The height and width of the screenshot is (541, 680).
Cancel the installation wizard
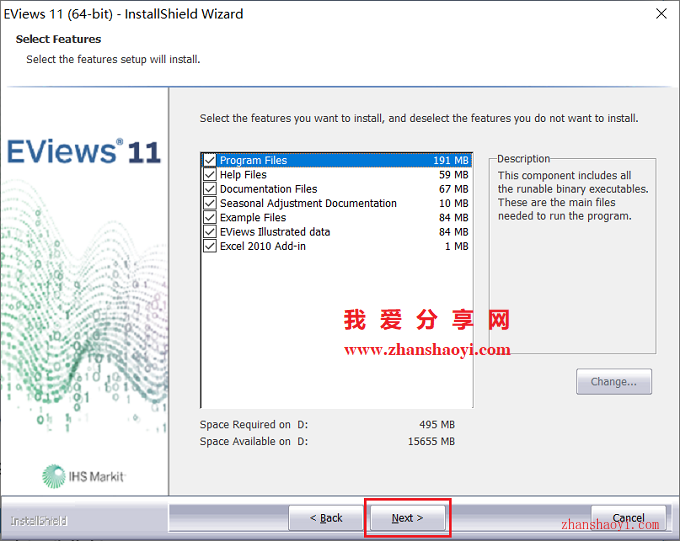pos(628,518)
